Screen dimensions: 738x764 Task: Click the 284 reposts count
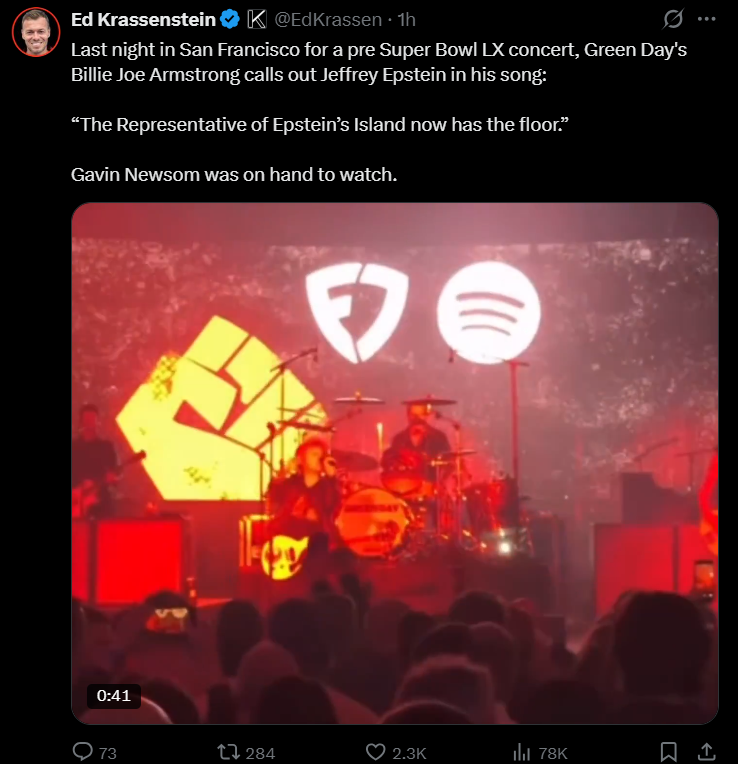pos(260,753)
